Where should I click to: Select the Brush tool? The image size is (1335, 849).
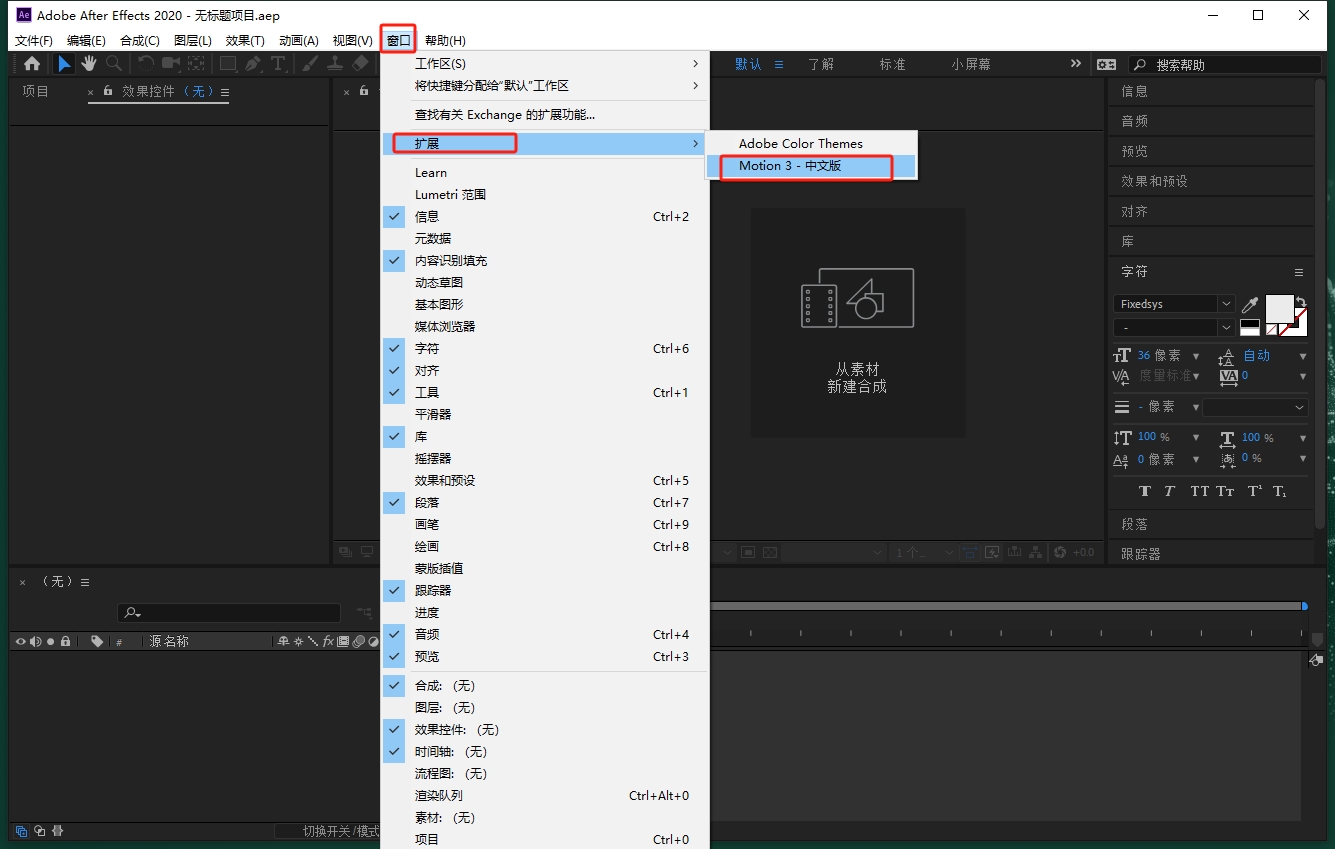click(310, 64)
